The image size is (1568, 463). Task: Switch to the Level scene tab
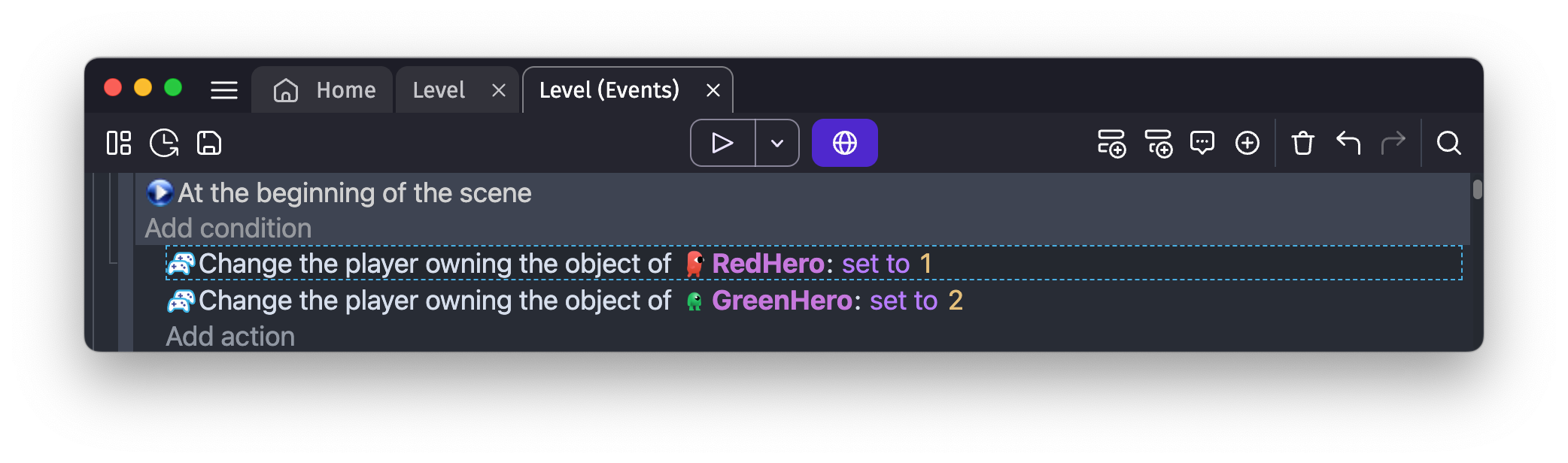point(437,89)
